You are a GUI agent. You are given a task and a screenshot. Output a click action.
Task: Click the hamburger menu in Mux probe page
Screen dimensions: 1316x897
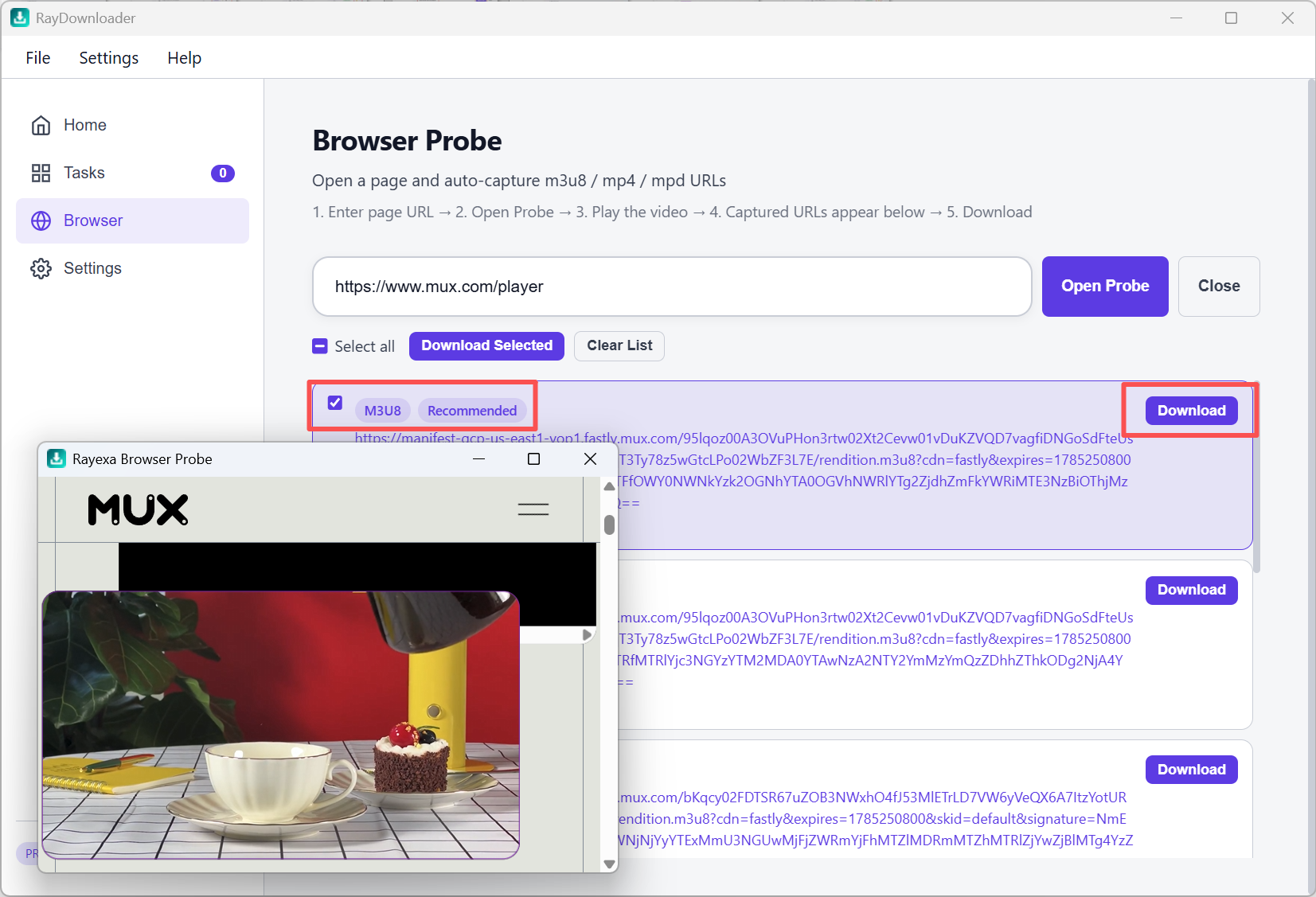(533, 509)
